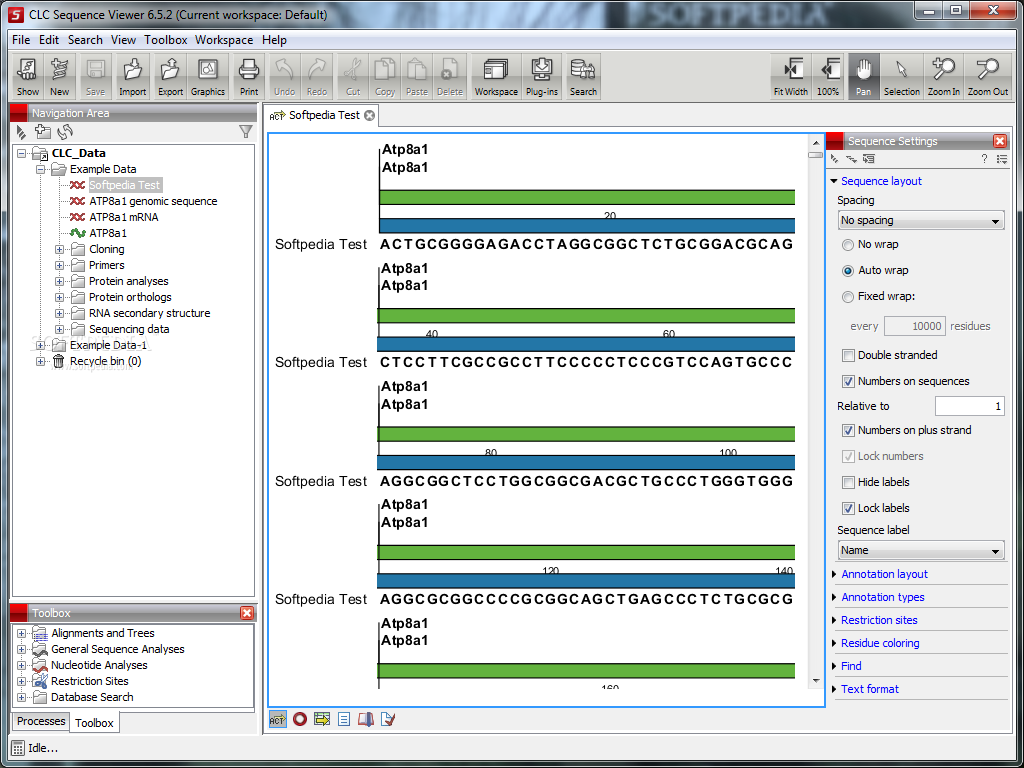The image size is (1024, 768).
Task: Print the current sequence view
Action: pyautogui.click(x=249, y=76)
